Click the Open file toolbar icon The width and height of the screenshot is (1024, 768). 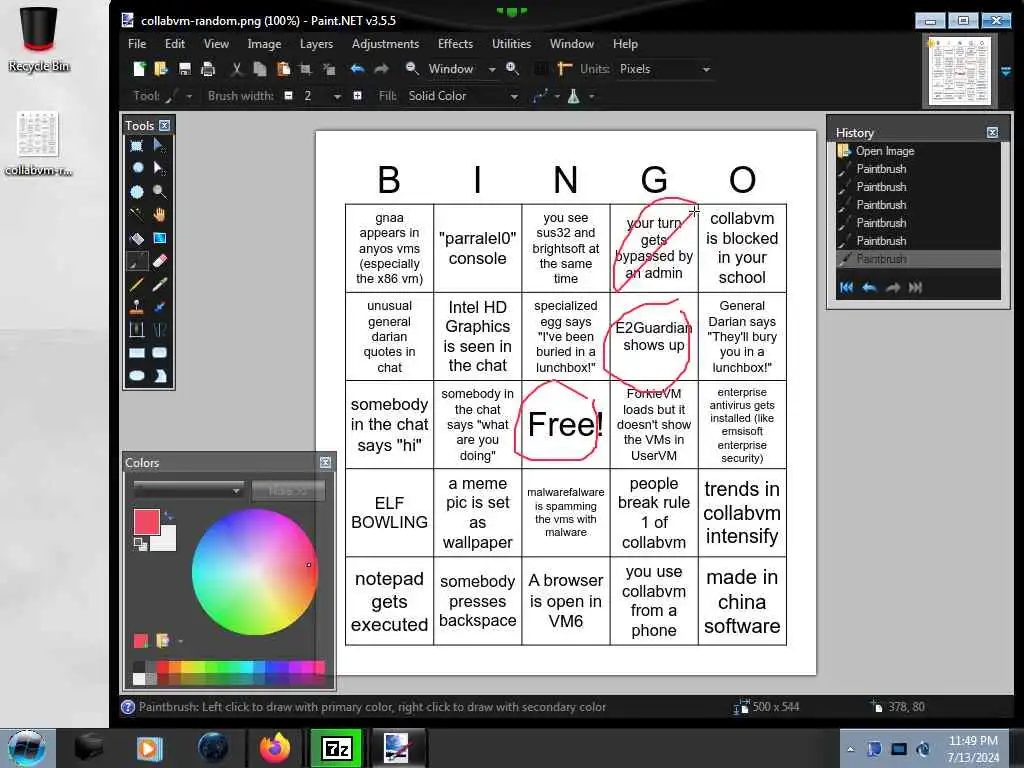pyautogui.click(x=161, y=69)
